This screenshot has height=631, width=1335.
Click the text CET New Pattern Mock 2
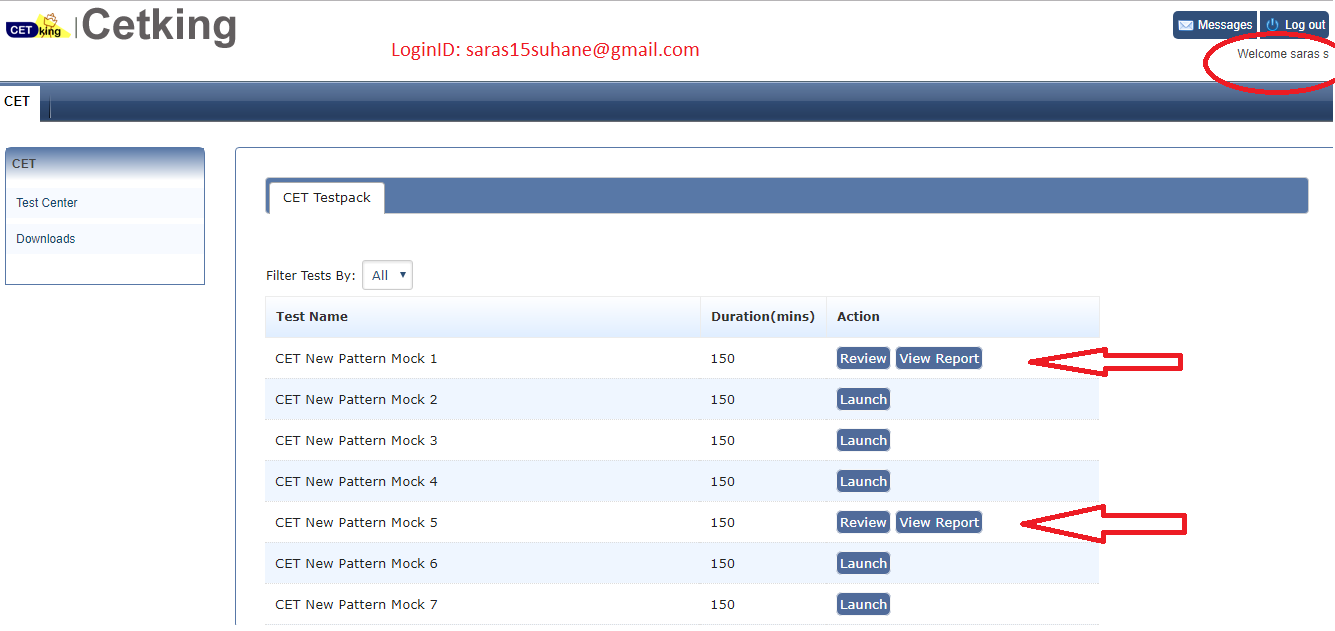(x=356, y=400)
